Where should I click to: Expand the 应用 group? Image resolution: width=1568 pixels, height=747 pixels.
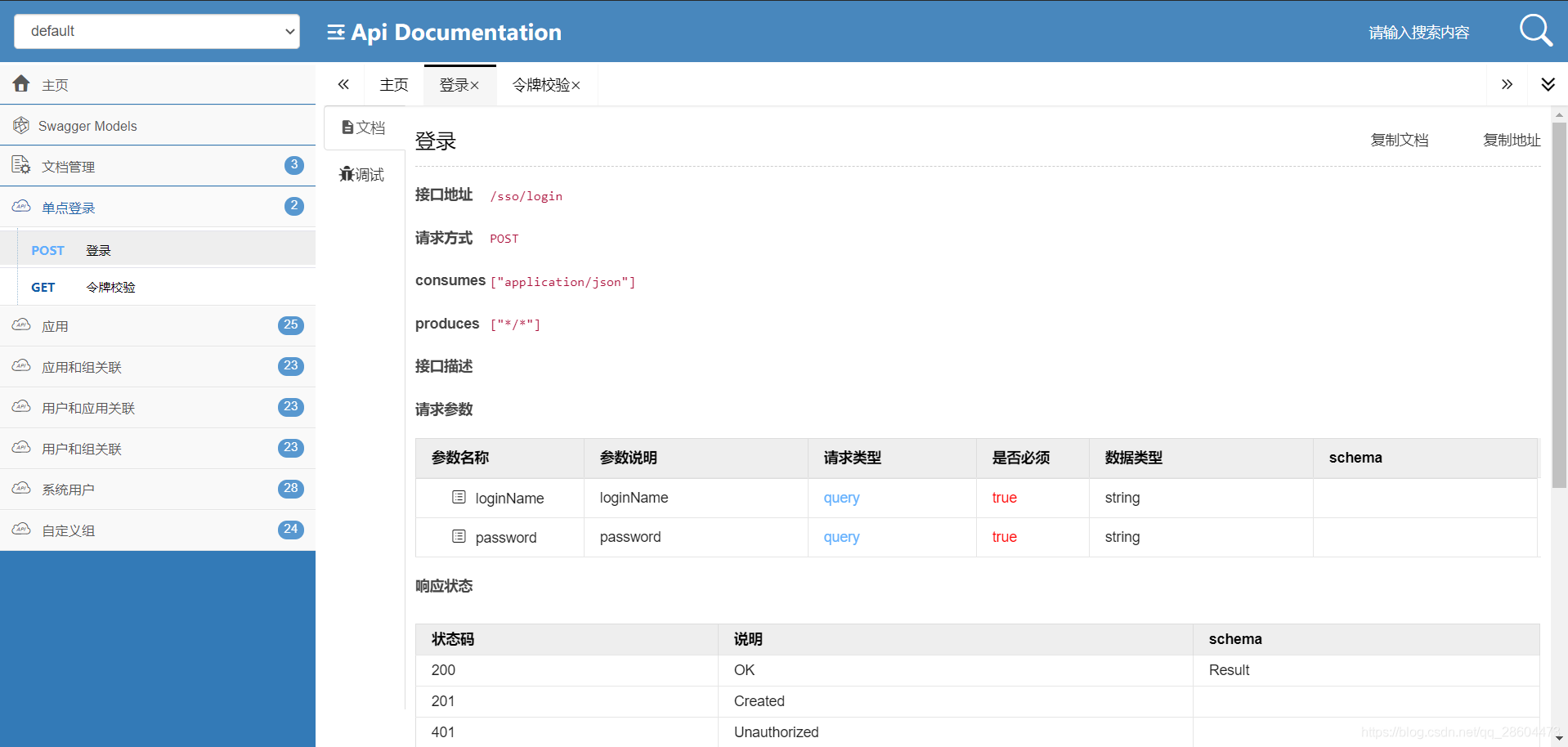click(x=158, y=326)
